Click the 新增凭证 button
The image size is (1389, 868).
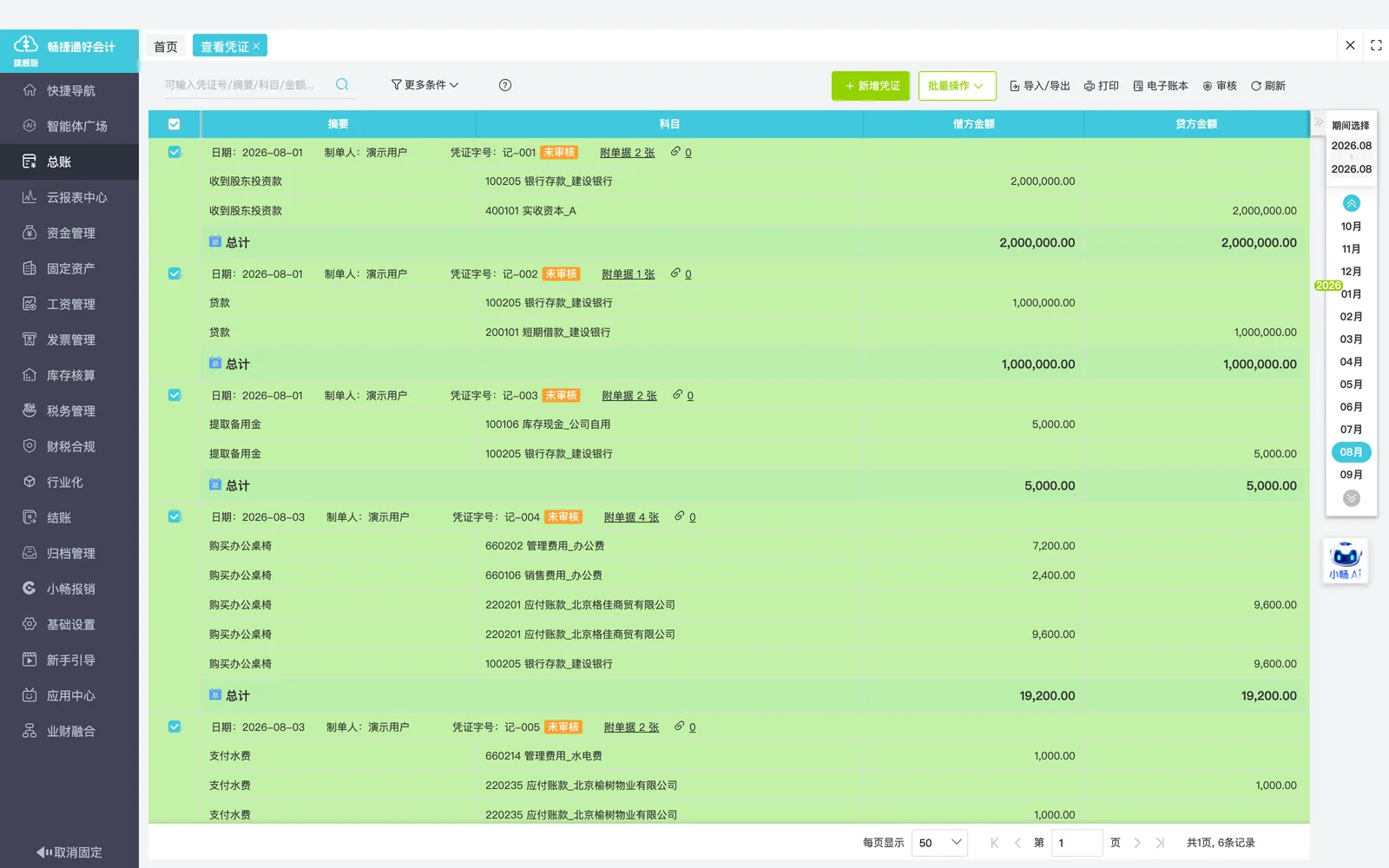pos(871,86)
